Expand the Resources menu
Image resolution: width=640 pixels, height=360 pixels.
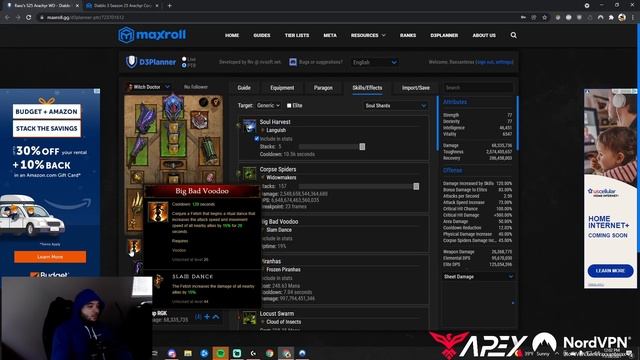coord(368,36)
